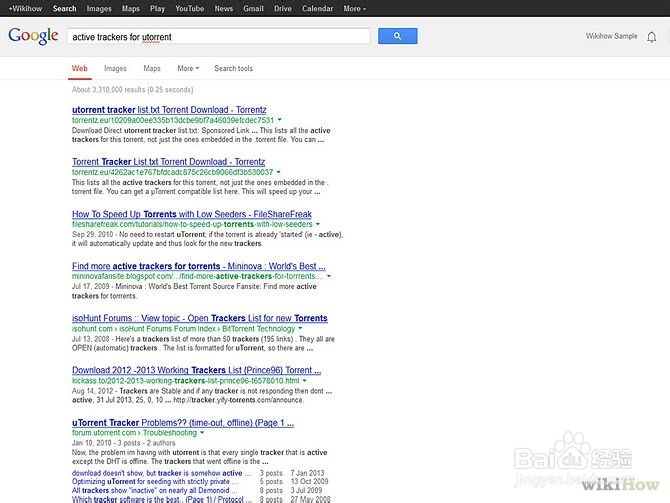This screenshot has height=503, width=670.
Task: Expand arrow next to kickass.to URL
Action: [305, 380]
